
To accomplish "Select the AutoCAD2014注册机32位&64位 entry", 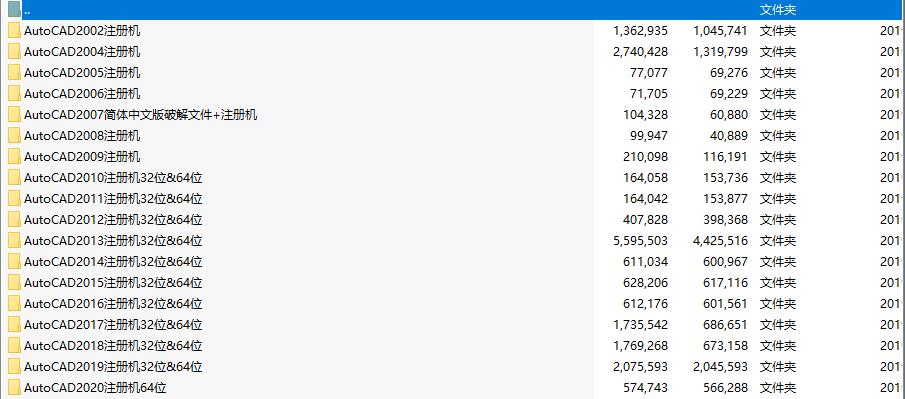I will 113,262.
